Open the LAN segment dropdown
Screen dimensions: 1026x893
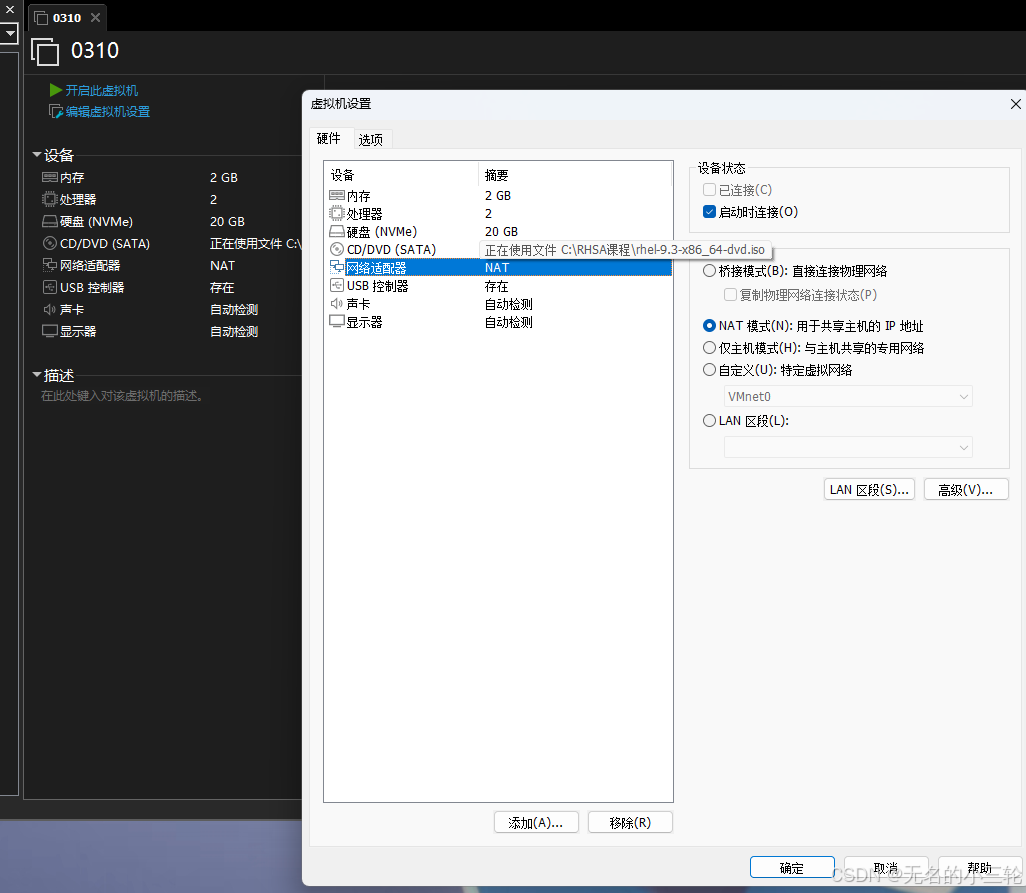pos(848,447)
